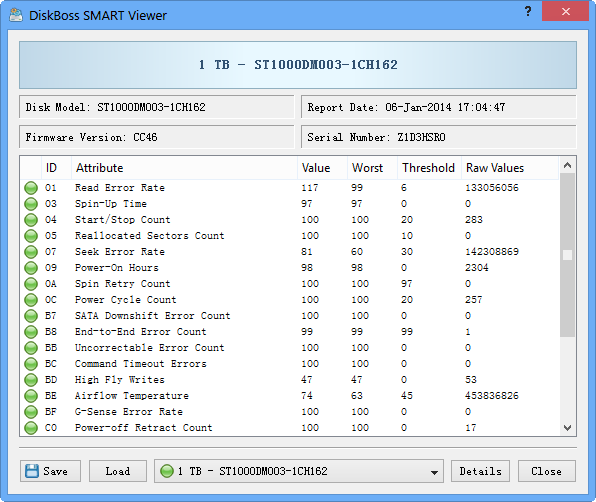Click the green status icon beside Seek Error Rate
596x502 pixels.
(x=31, y=252)
